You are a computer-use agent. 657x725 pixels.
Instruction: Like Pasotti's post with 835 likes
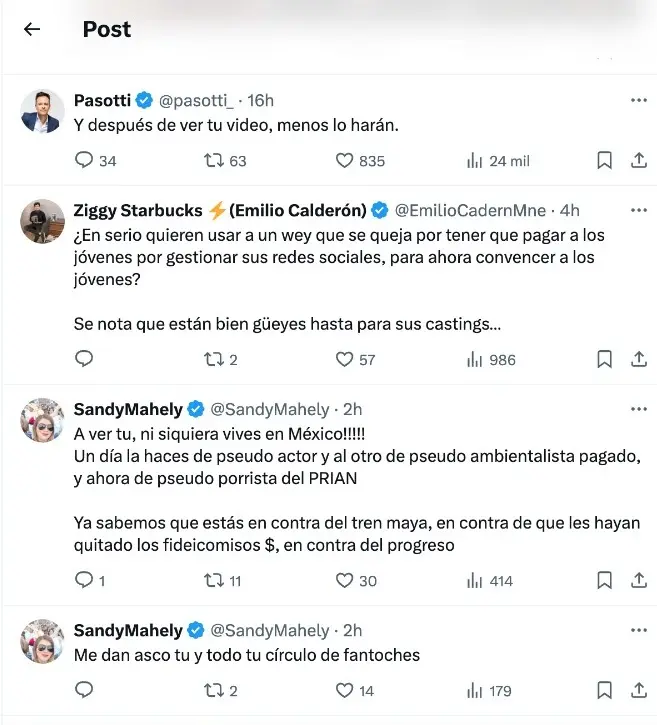pos(345,160)
